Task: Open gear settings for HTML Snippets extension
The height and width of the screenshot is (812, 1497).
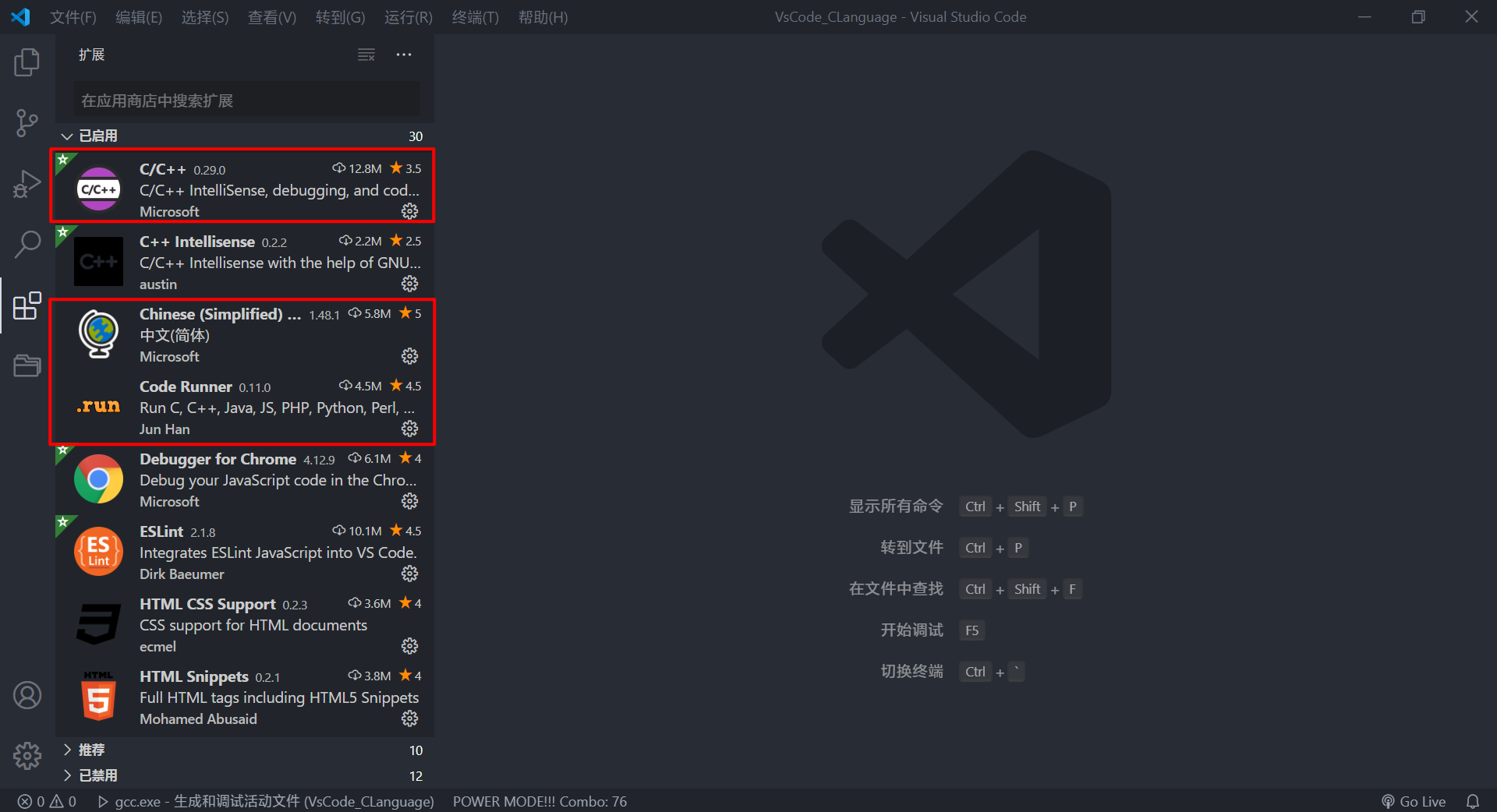Action: 409,718
